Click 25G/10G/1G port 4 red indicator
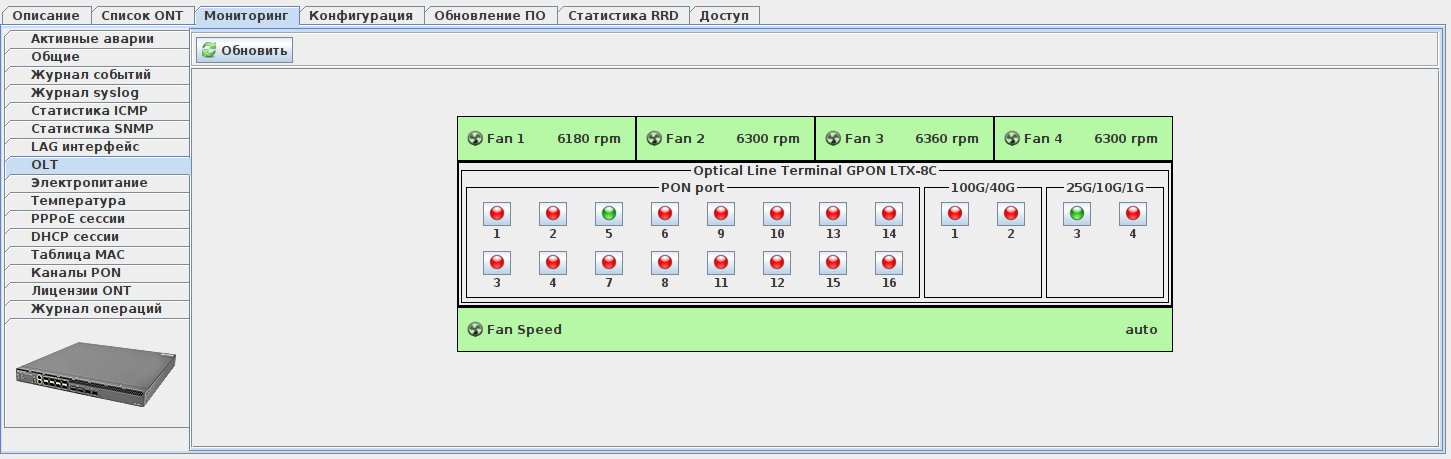 click(1132, 213)
